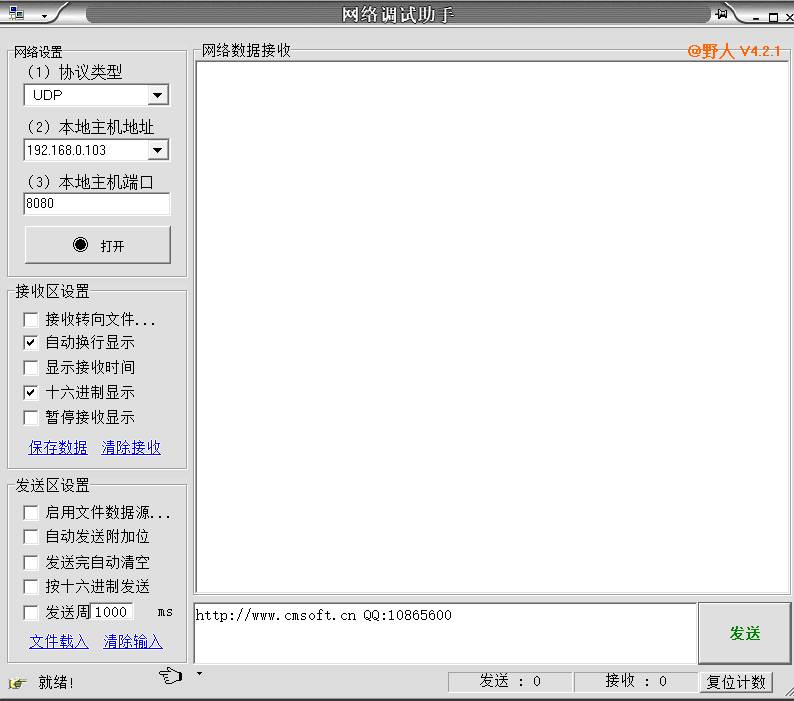The height and width of the screenshot is (701, 794).
Task: Uncheck 自动换行显示 checkbox
Action: [x=31, y=343]
